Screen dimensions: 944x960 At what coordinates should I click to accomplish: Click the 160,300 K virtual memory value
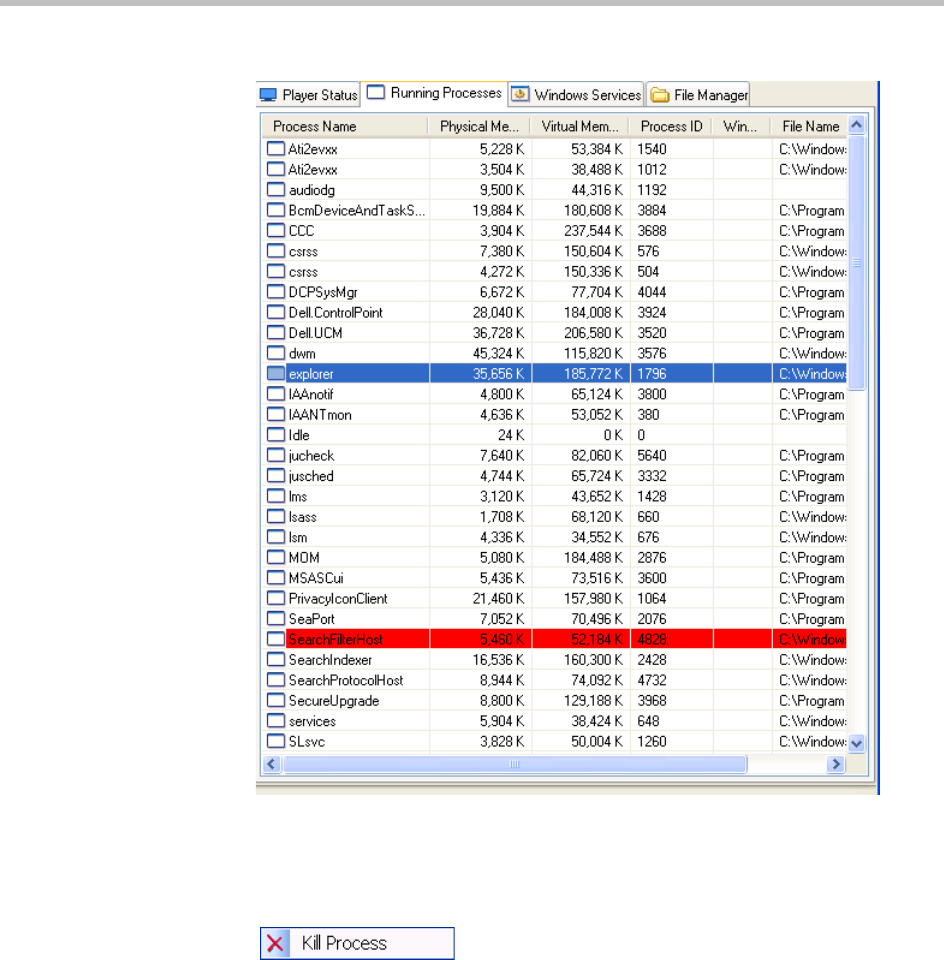(x=593, y=660)
